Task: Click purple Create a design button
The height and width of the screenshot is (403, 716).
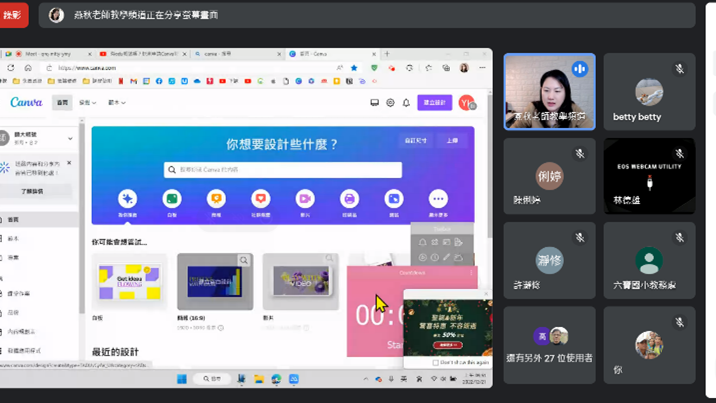Action: pos(435,103)
